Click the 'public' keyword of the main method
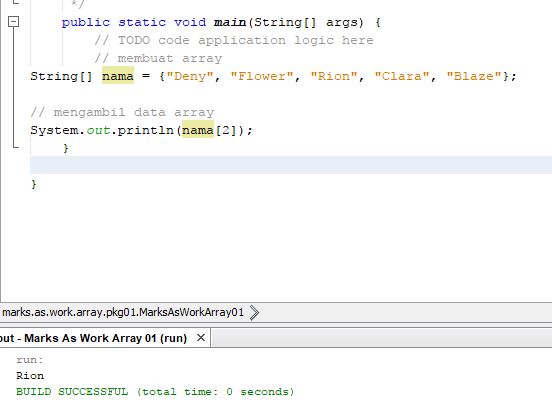Viewport: 552px width, 402px height. (86, 22)
